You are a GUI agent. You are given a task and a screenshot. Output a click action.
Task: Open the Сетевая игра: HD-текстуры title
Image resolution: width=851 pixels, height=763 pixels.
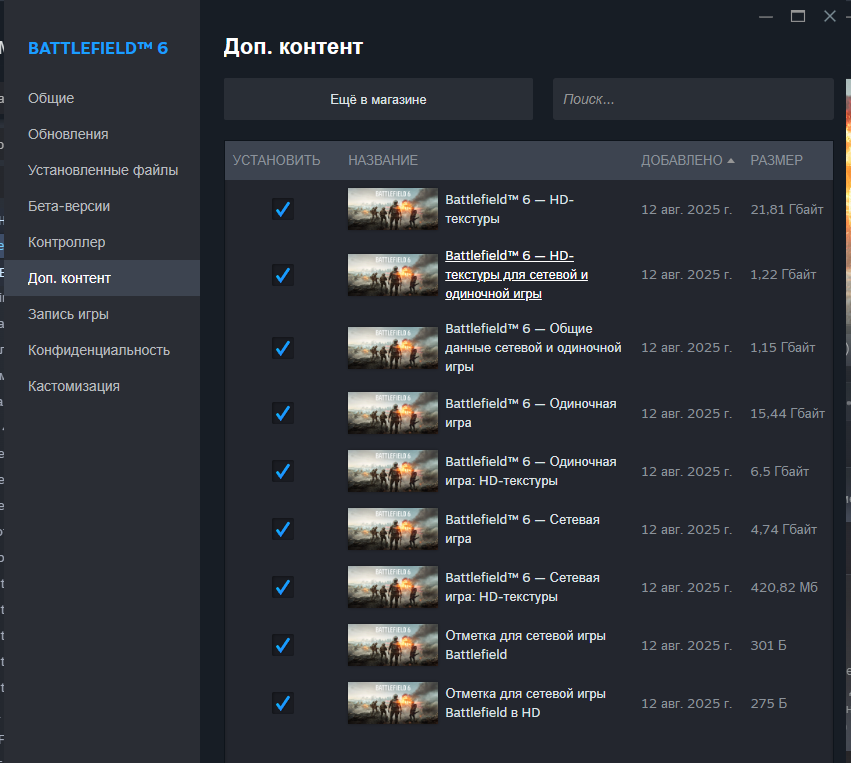tap(522, 587)
